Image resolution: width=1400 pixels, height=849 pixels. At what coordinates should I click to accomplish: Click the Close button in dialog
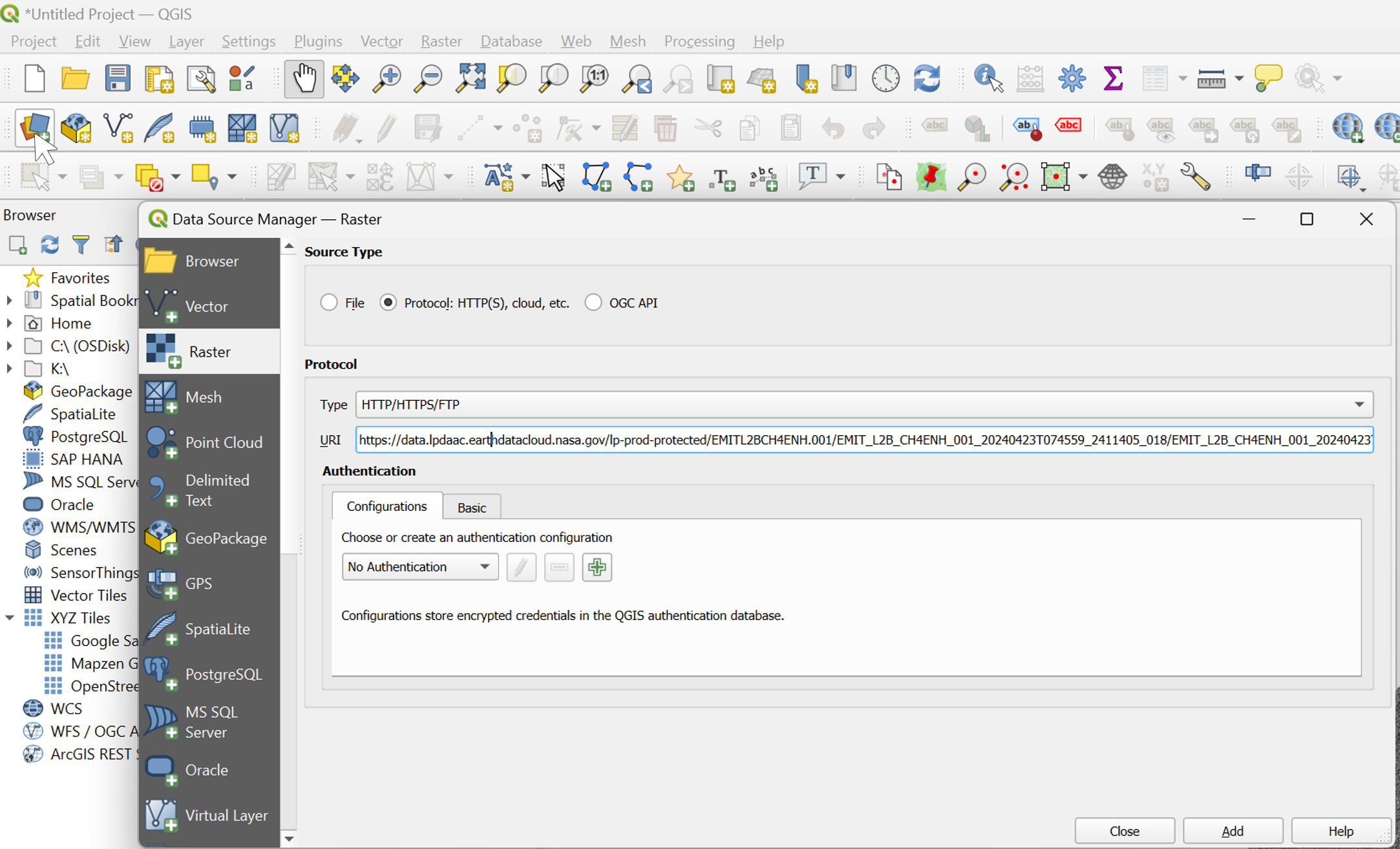(x=1124, y=832)
